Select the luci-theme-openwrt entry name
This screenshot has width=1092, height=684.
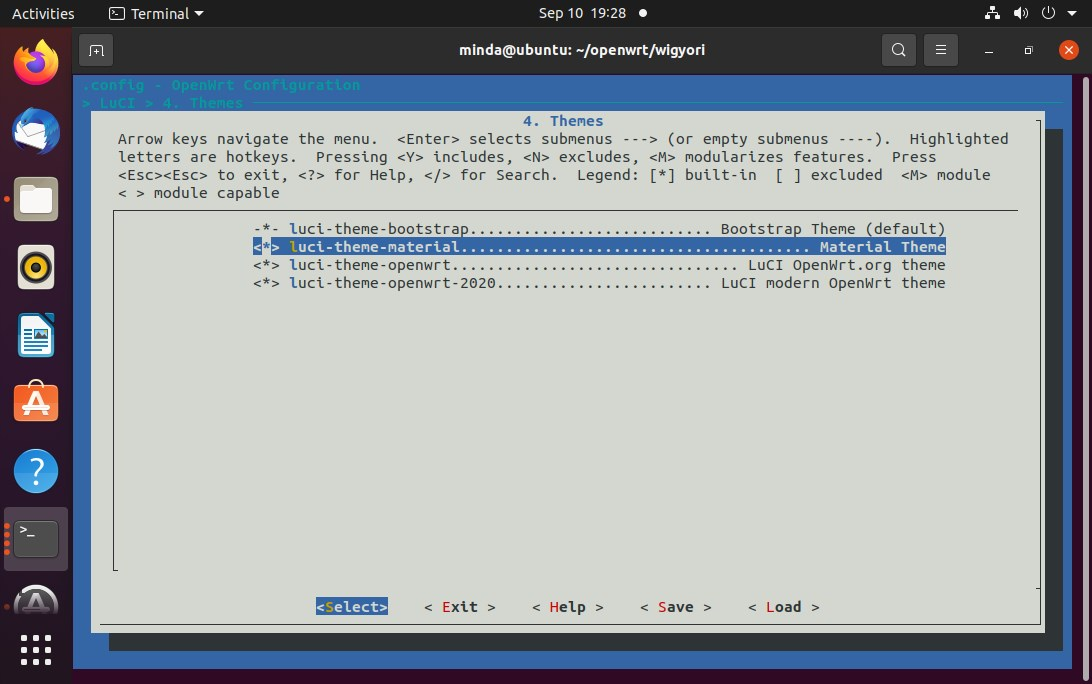tap(370, 265)
